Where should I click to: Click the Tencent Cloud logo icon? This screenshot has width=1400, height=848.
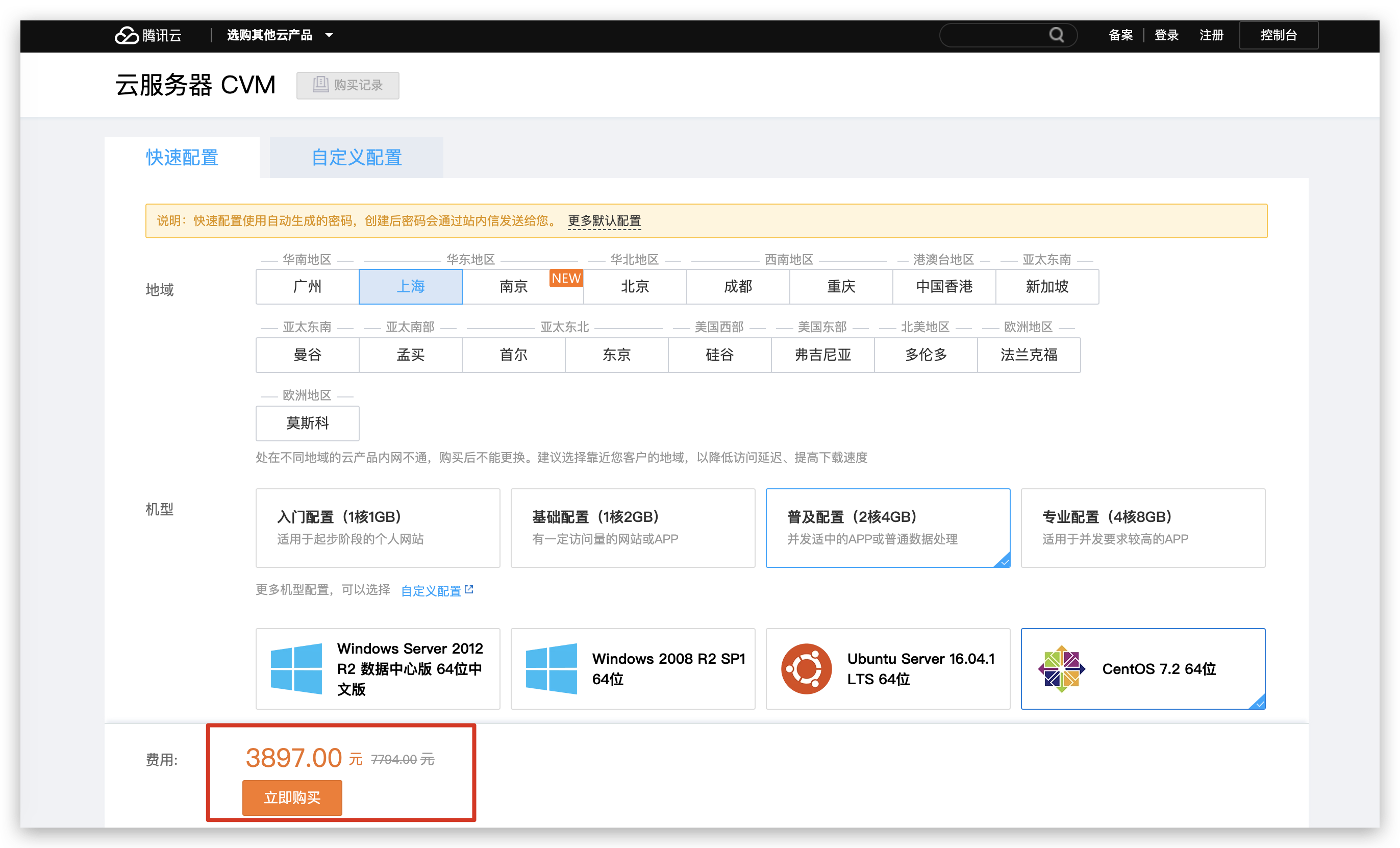tap(126, 35)
